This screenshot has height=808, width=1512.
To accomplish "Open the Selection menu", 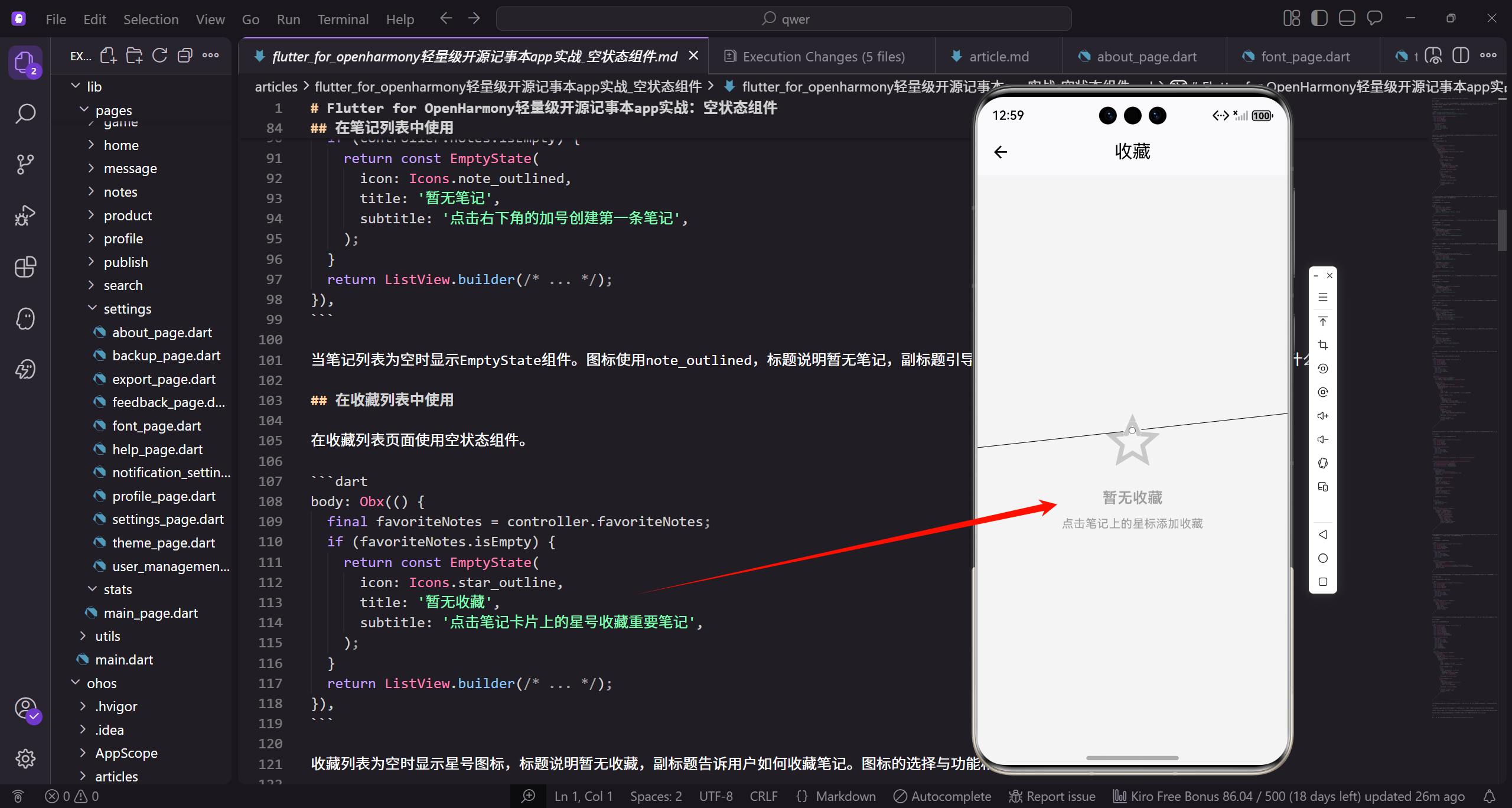I will (x=151, y=19).
